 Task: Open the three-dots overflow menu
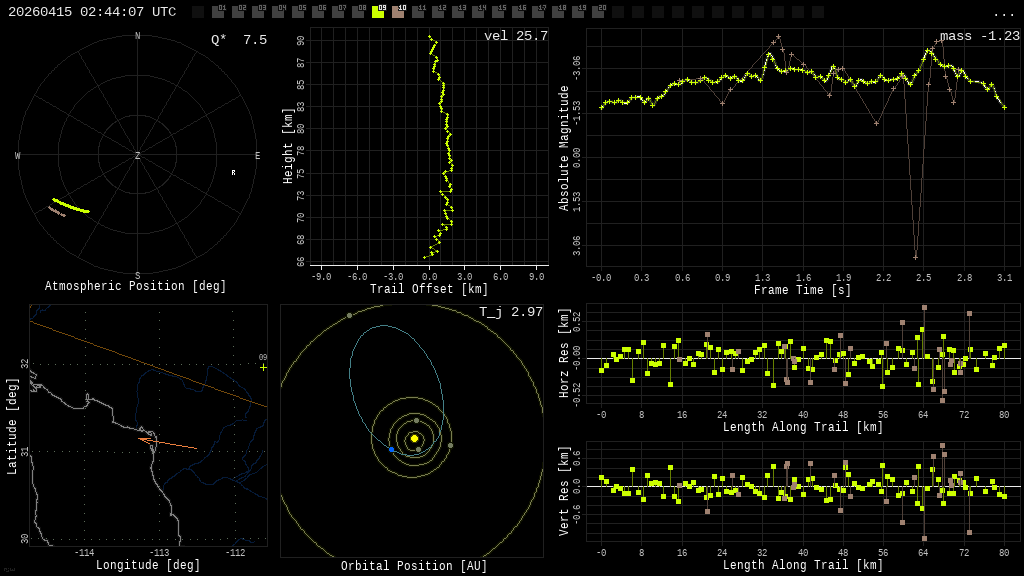pos(1003,13)
